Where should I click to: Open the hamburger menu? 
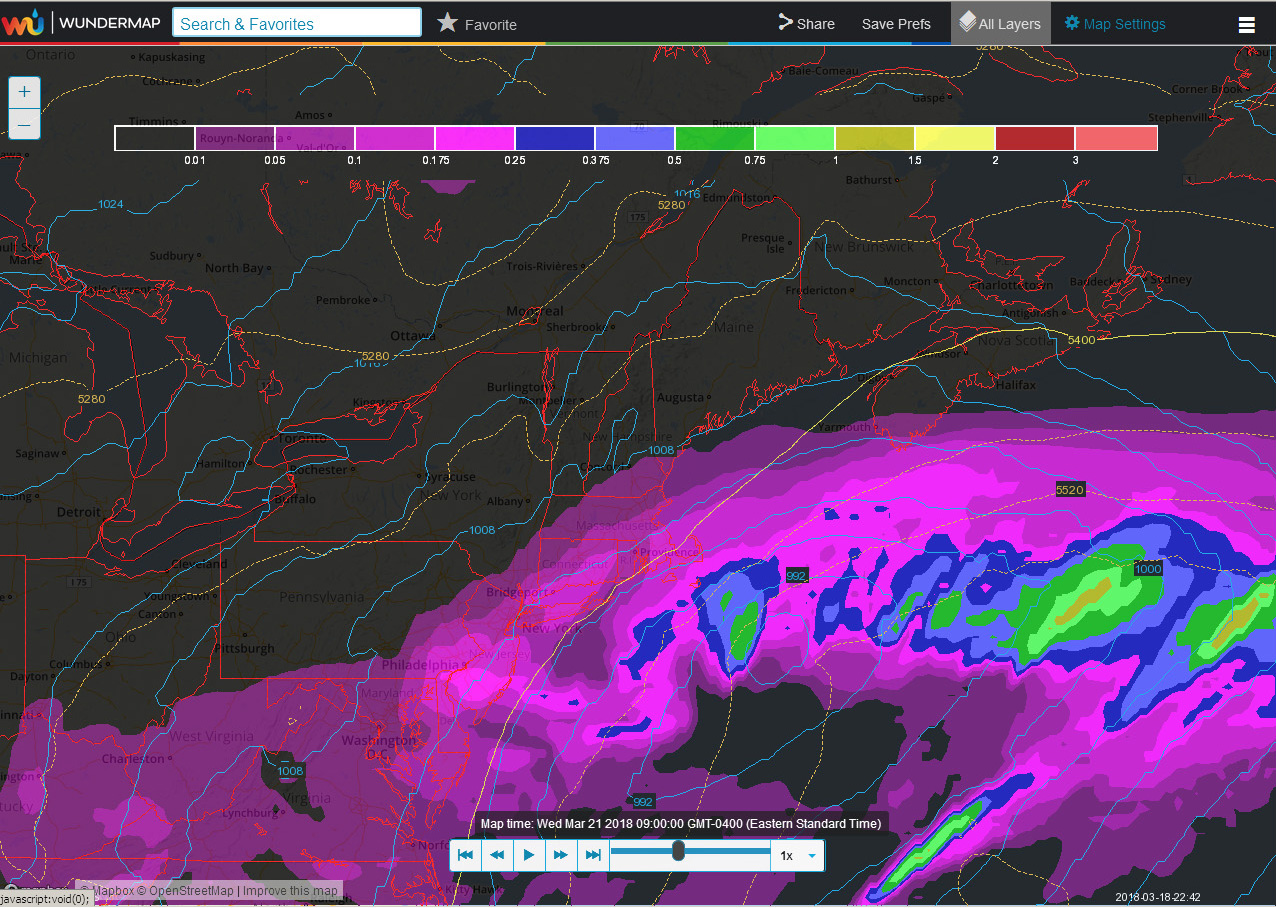click(1246, 25)
